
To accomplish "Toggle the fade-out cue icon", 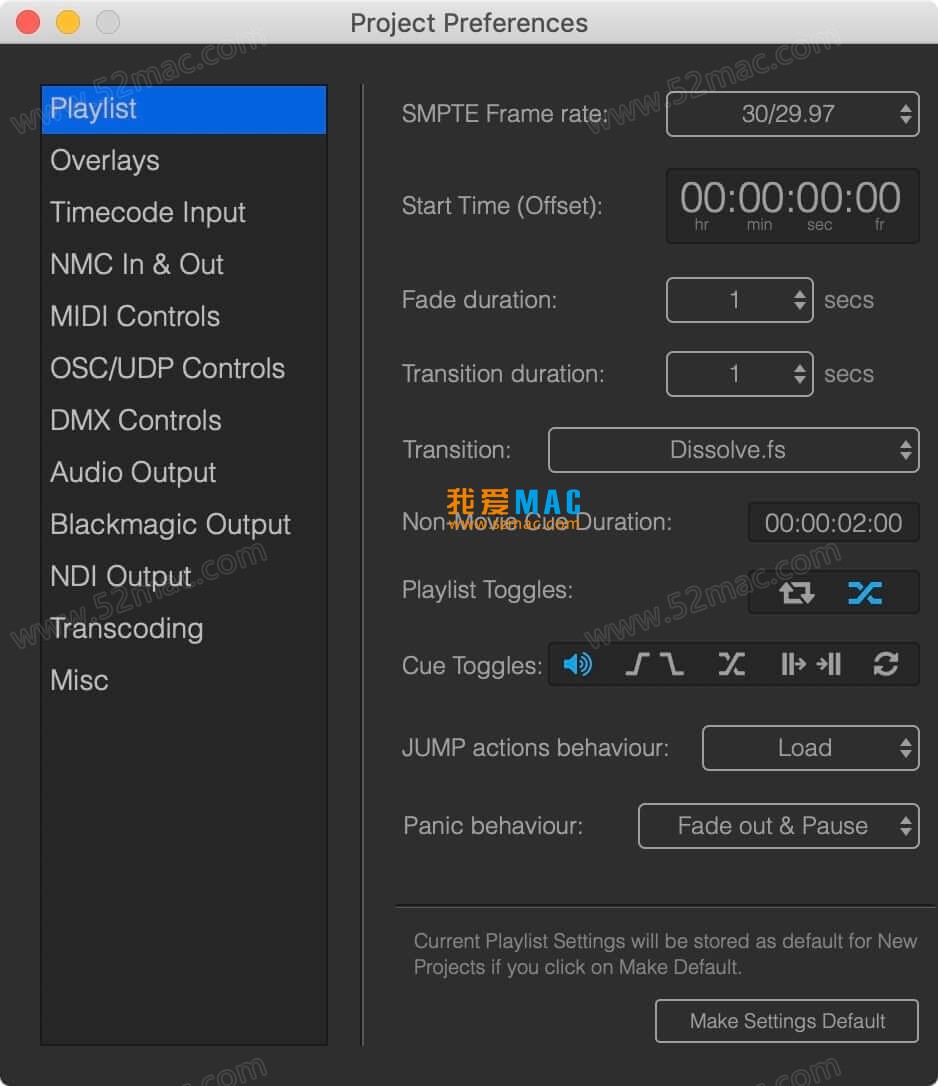I will tap(671, 664).
